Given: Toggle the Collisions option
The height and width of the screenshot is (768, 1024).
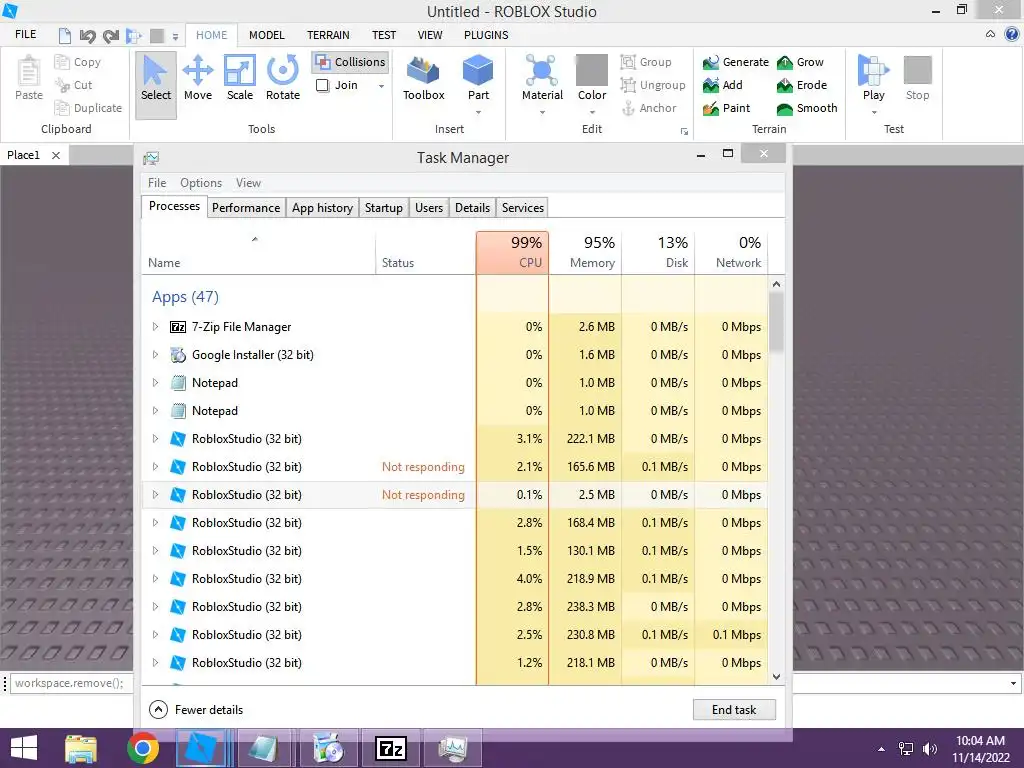Looking at the screenshot, I should point(350,62).
